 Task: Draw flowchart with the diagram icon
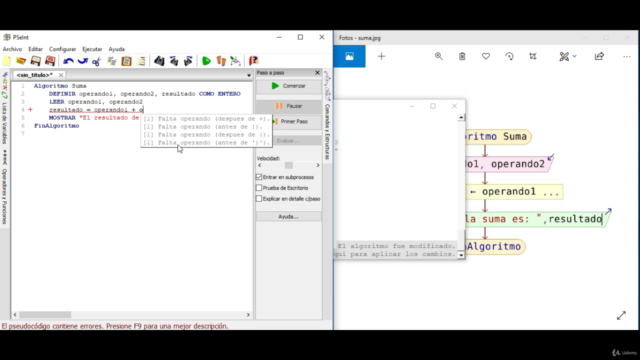tap(236, 61)
